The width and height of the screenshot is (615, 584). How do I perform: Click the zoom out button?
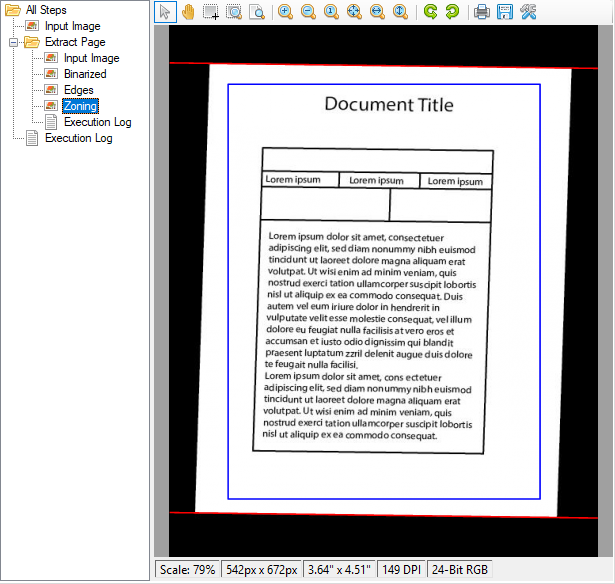(x=308, y=12)
